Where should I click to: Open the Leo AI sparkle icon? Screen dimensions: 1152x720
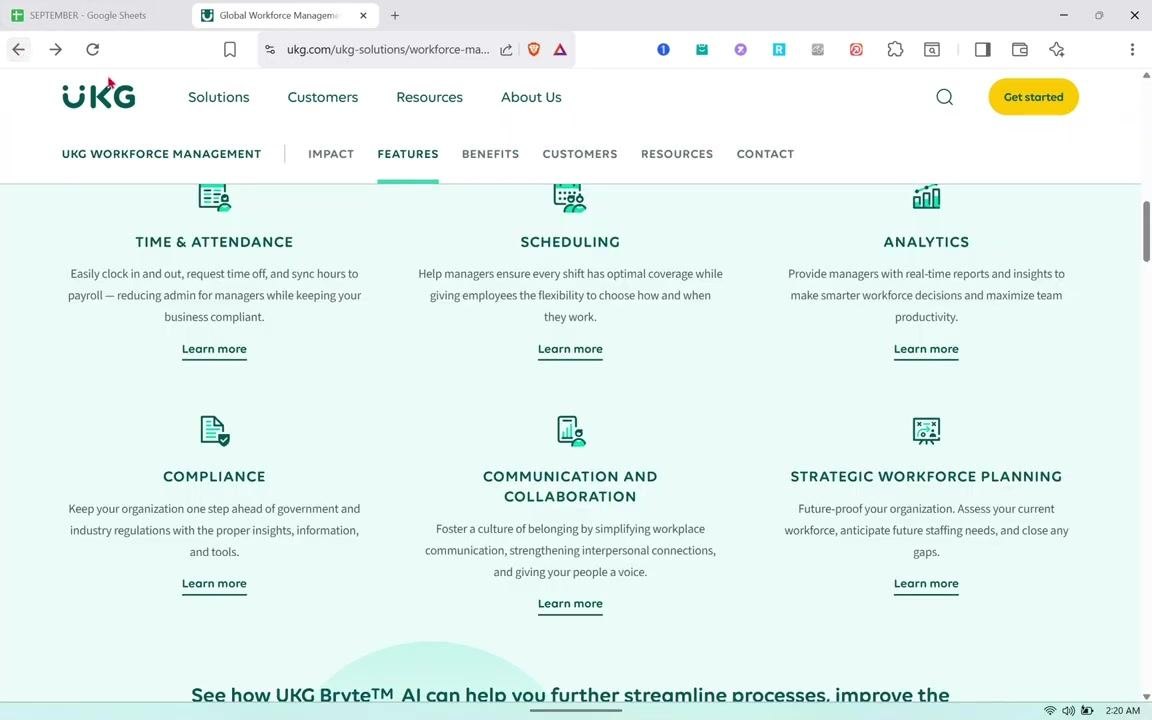pos(1057,49)
